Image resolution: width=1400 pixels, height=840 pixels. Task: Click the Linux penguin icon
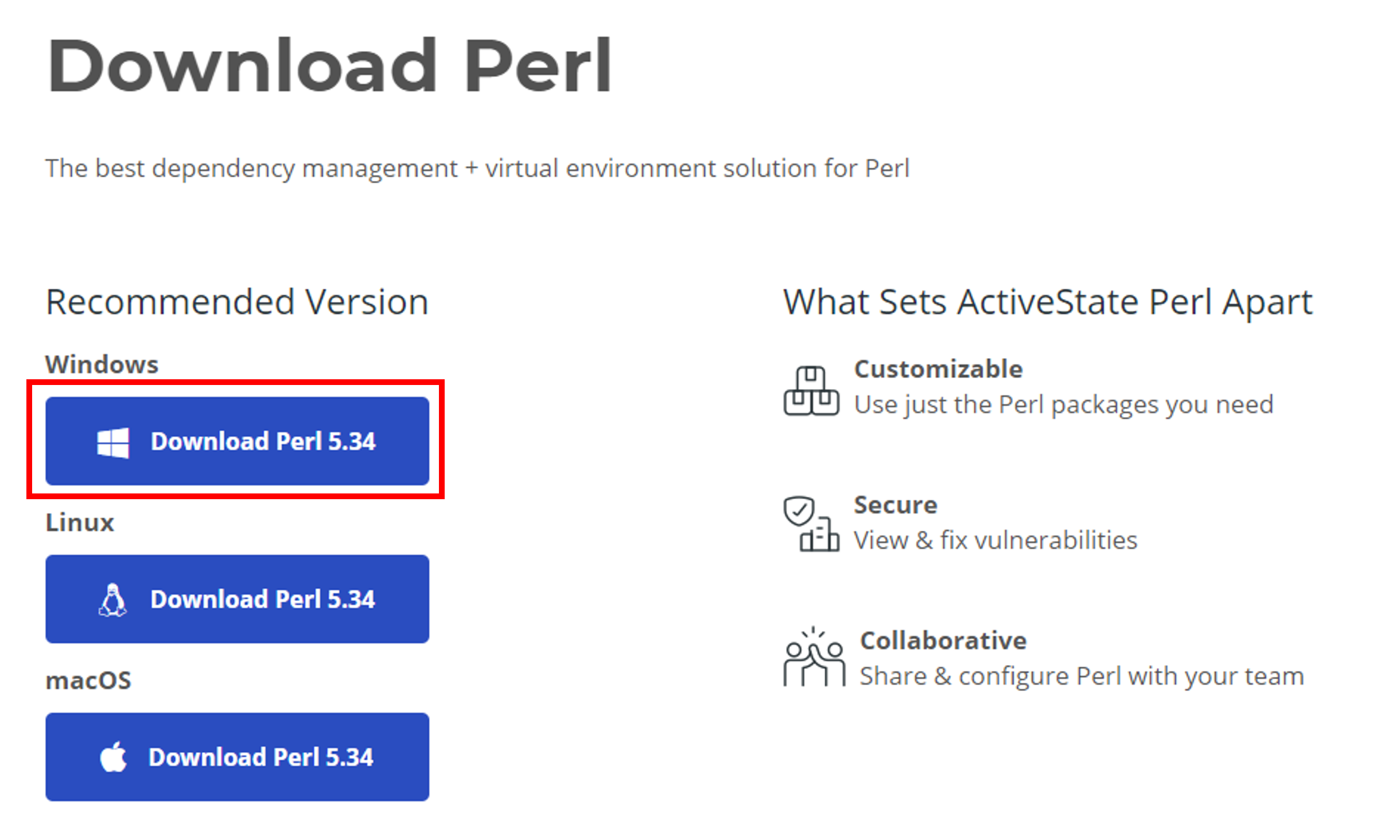113,600
